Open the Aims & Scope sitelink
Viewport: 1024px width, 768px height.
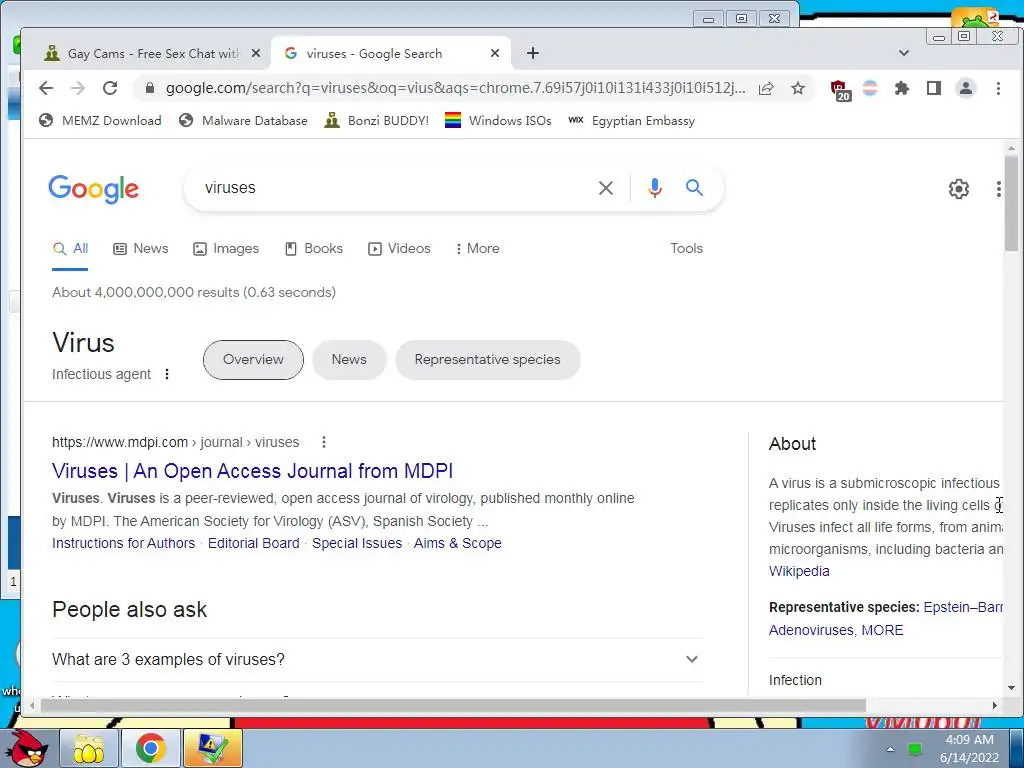click(x=457, y=543)
